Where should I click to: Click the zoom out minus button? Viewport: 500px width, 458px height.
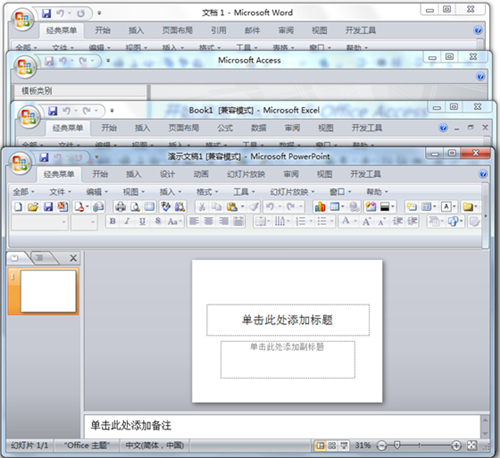[382, 445]
